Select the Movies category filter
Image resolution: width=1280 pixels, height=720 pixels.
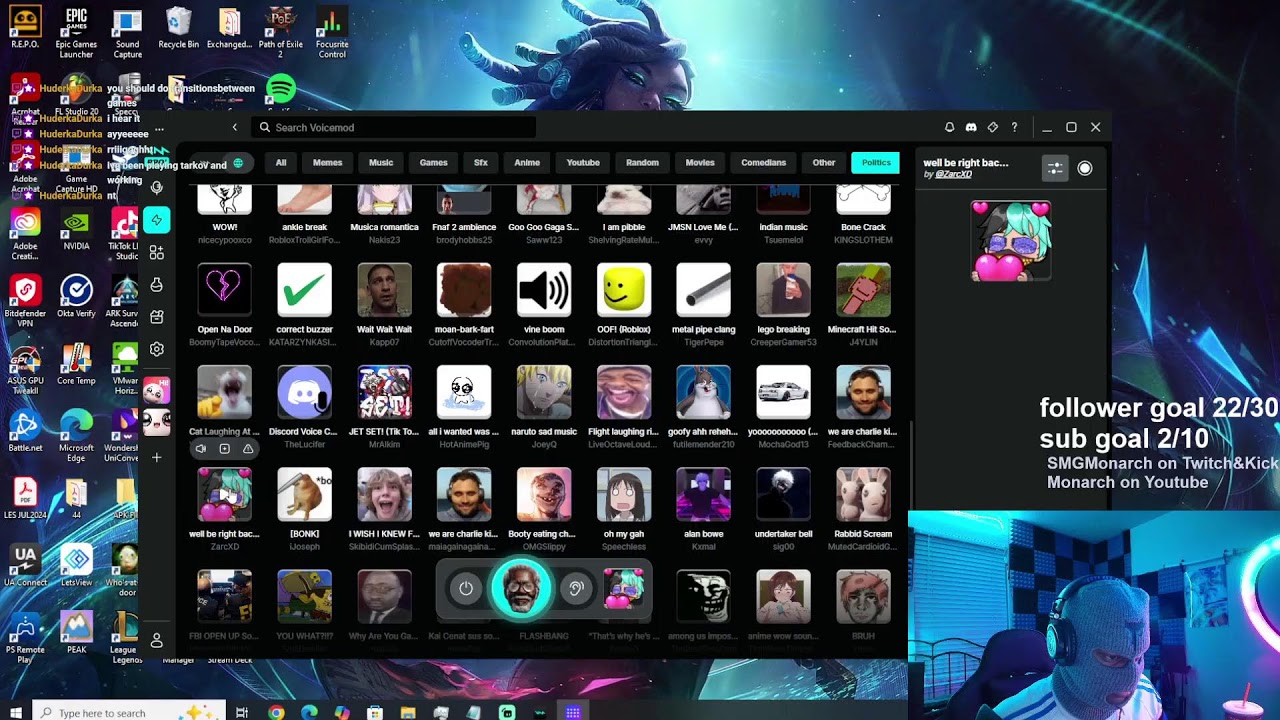pos(700,163)
